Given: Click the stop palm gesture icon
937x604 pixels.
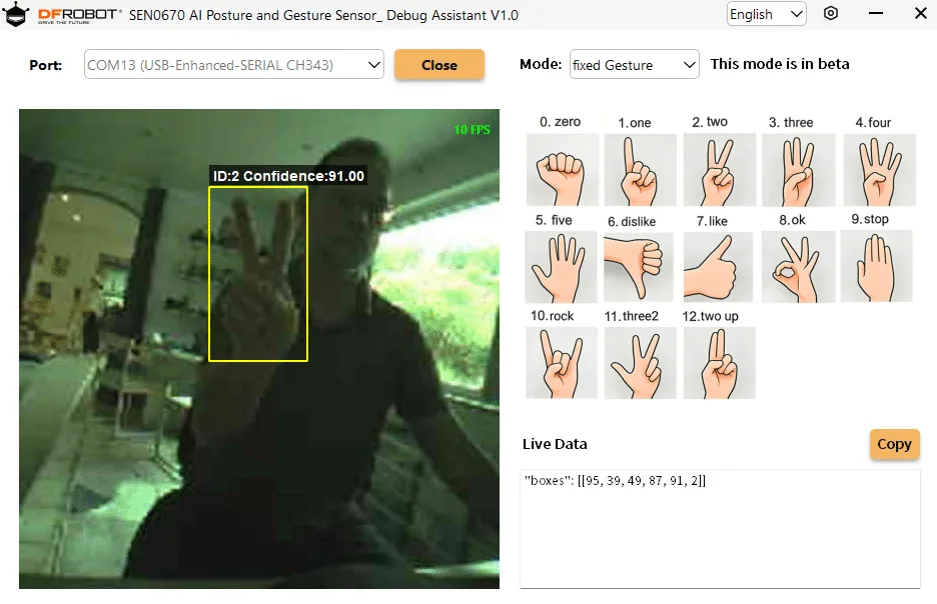Looking at the screenshot, I should [x=876, y=266].
